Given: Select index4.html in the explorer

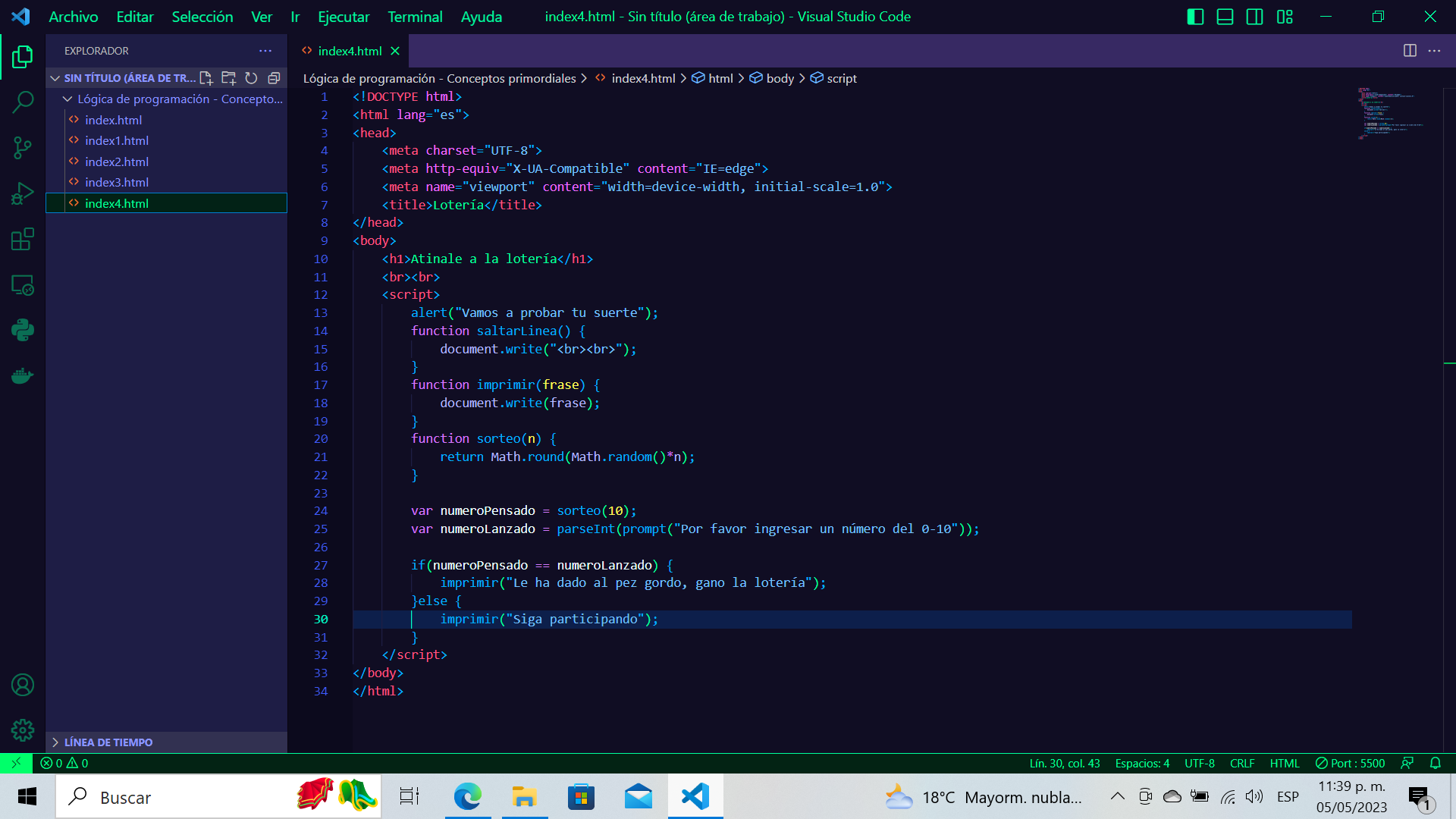Looking at the screenshot, I should [166, 203].
